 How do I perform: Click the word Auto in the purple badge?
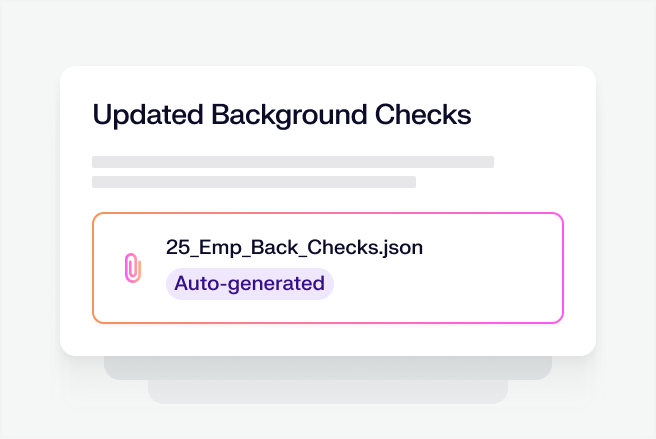click(194, 283)
